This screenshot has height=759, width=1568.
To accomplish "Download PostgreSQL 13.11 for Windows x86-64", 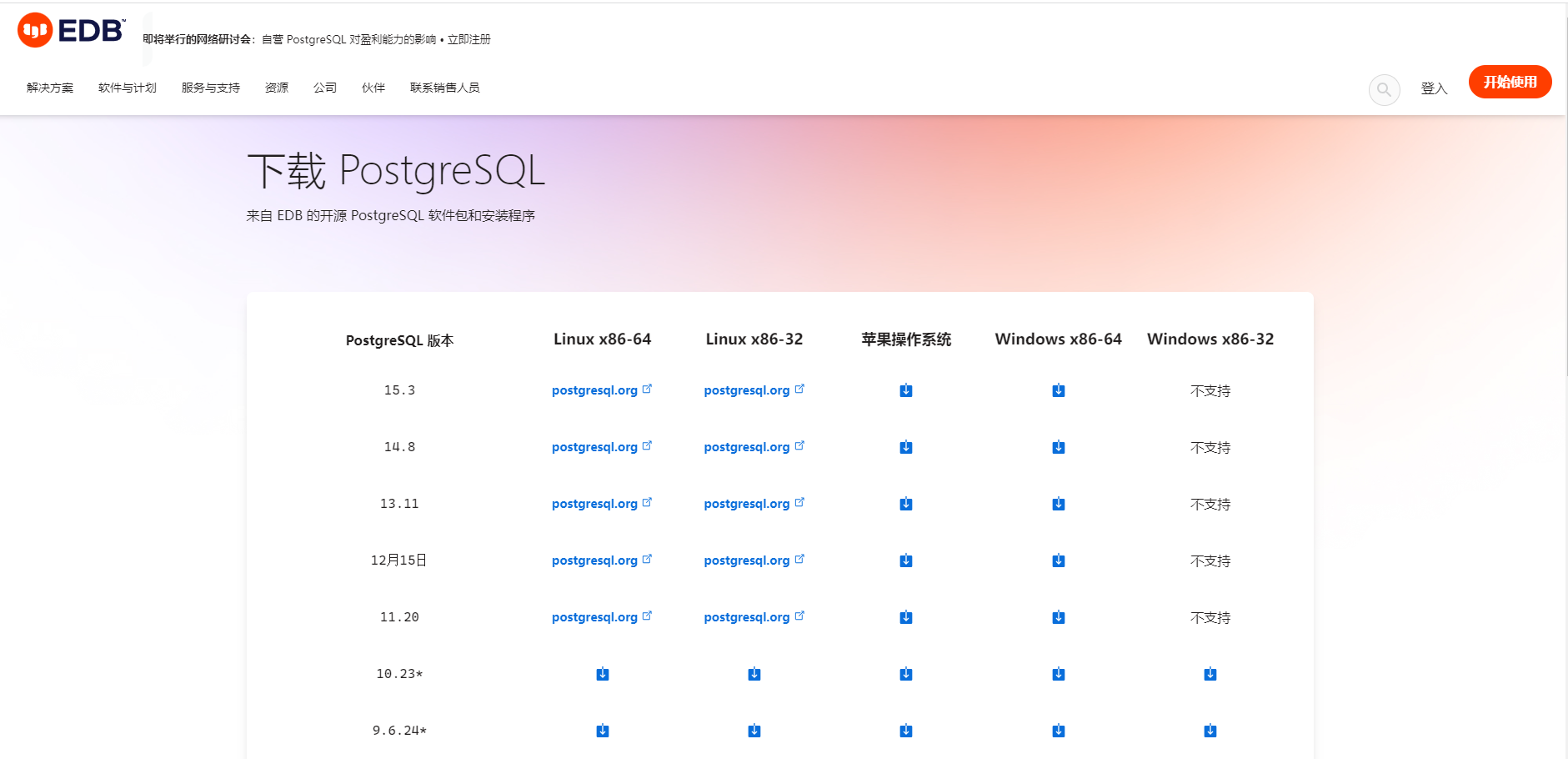I will [x=1059, y=504].
